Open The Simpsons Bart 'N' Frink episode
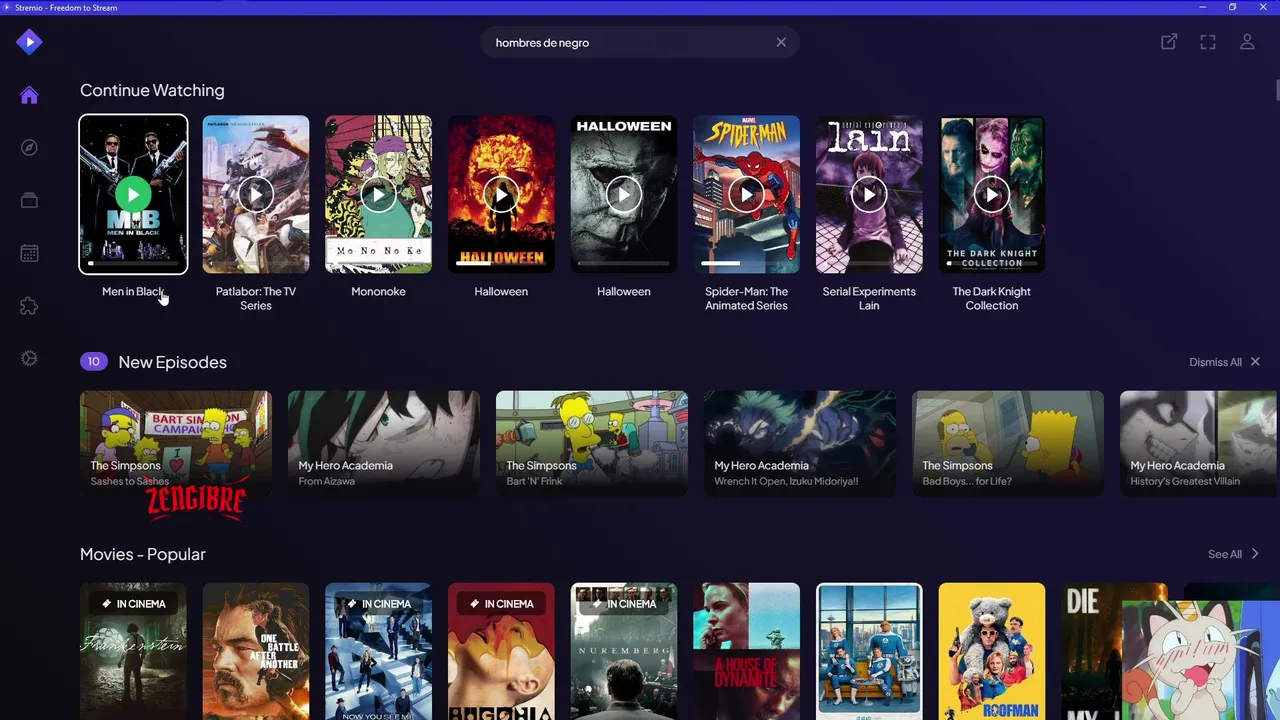This screenshot has height=720, width=1280. pyautogui.click(x=592, y=443)
